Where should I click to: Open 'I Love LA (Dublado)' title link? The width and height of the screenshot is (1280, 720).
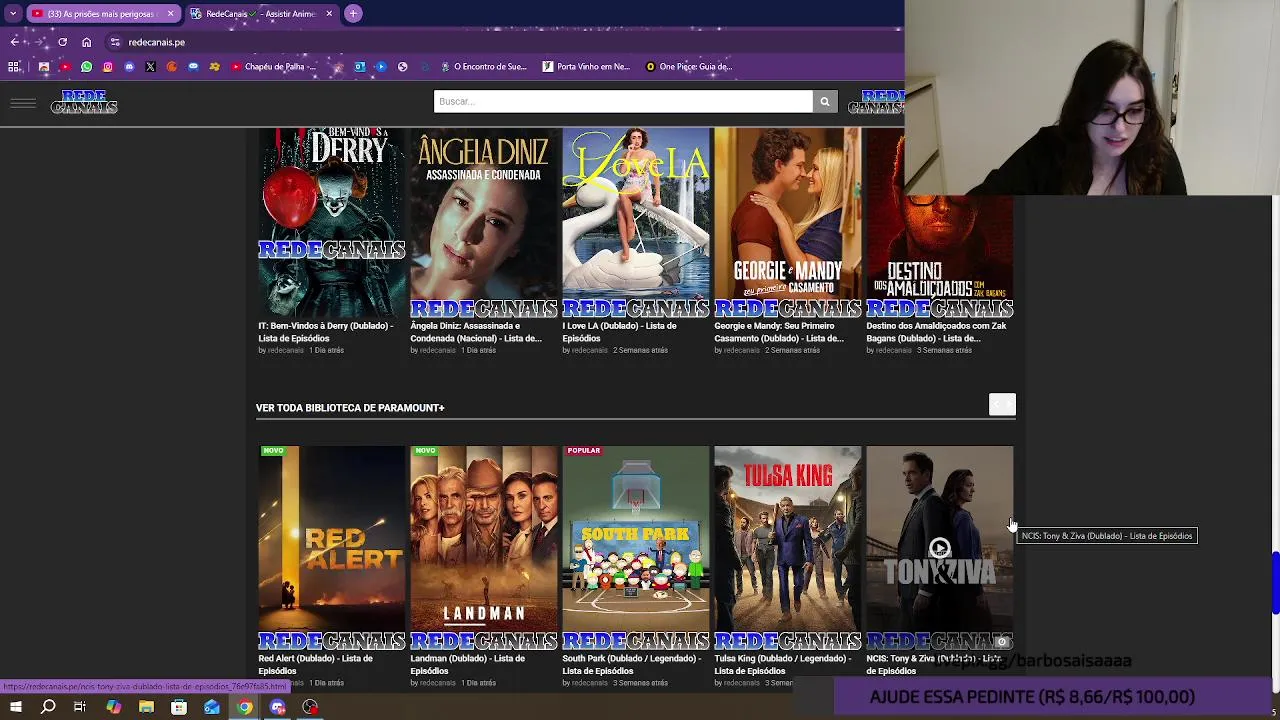coord(619,332)
